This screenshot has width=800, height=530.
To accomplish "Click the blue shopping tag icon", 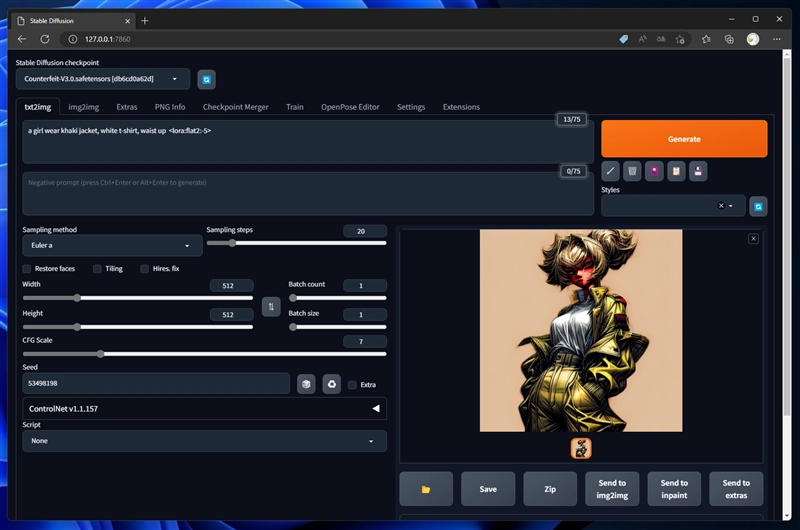I will (623, 39).
